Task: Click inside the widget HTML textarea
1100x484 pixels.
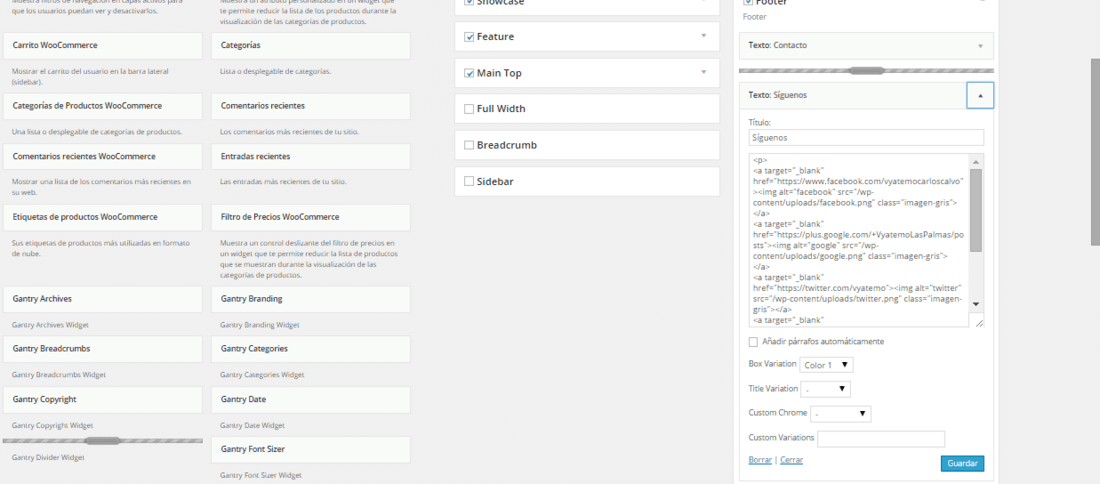Action: tap(859, 240)
